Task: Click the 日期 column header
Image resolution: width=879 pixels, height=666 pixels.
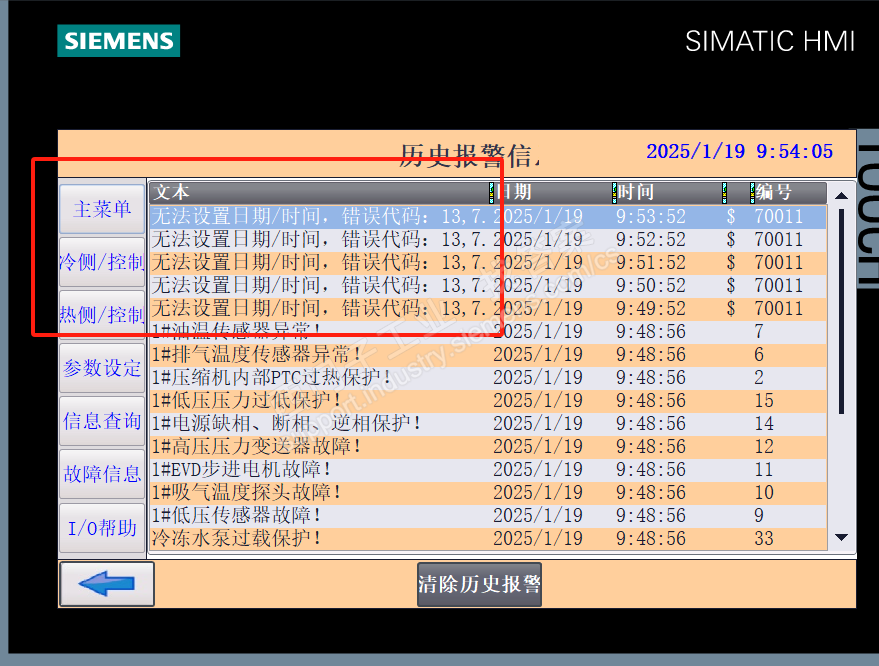Action: [552, 192]
